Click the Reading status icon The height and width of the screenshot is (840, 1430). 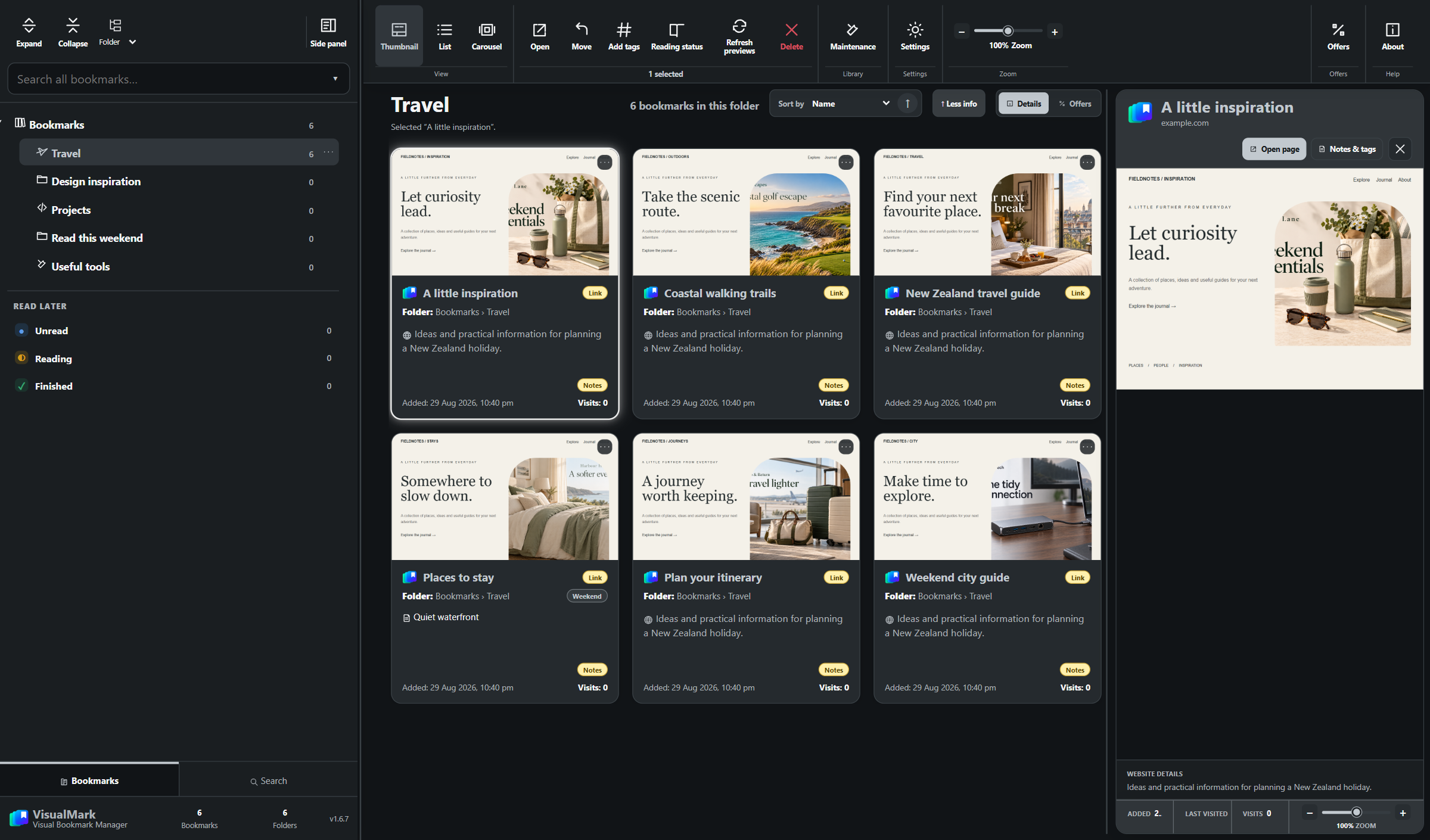(676, 30)
